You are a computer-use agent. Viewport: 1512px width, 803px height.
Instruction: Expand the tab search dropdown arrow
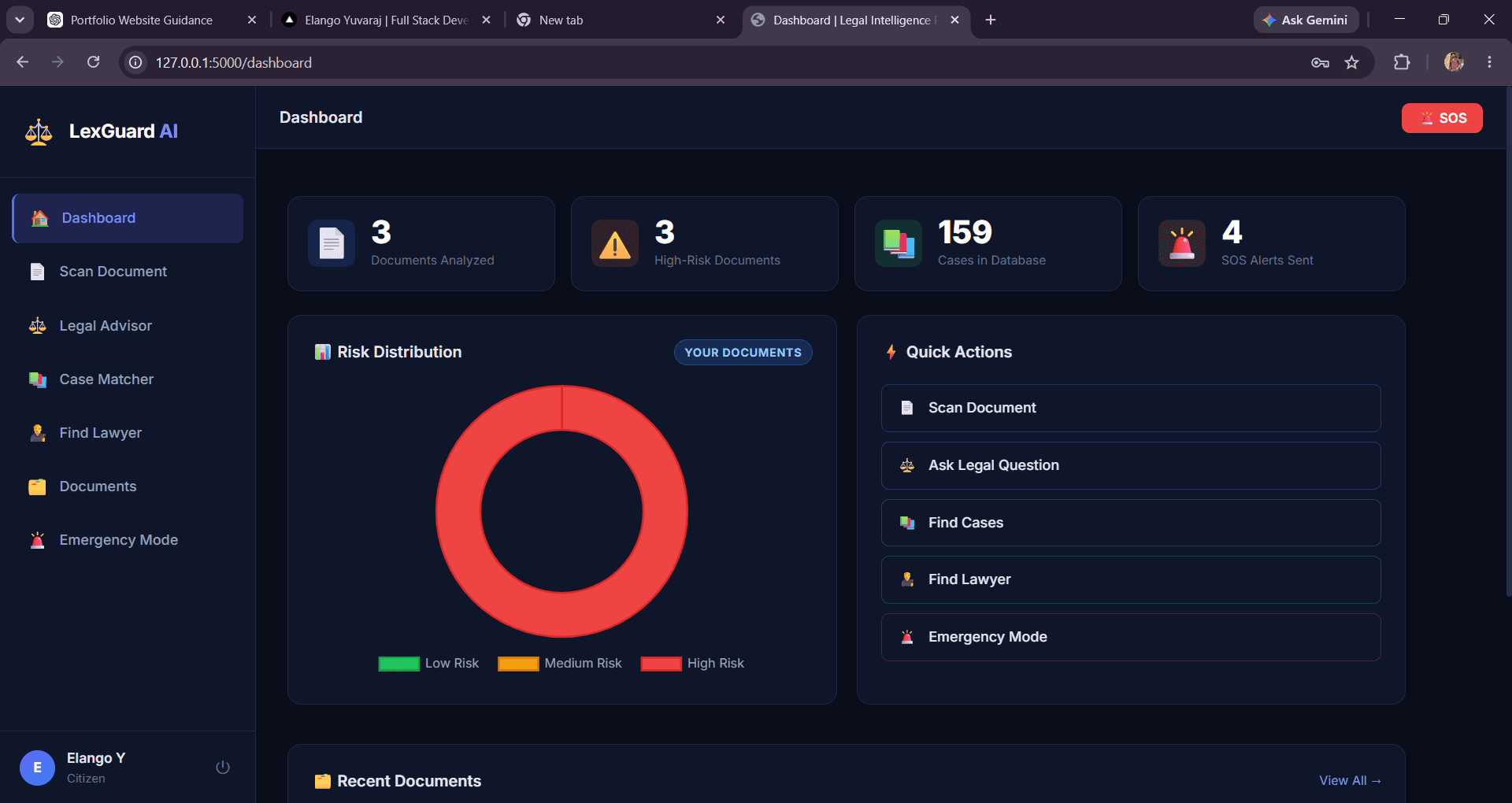coord(20,20)
